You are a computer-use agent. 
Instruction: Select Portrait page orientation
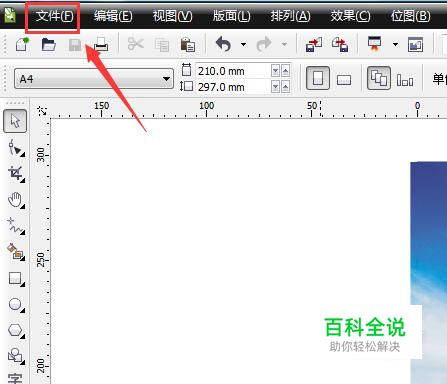click(318, 78)
